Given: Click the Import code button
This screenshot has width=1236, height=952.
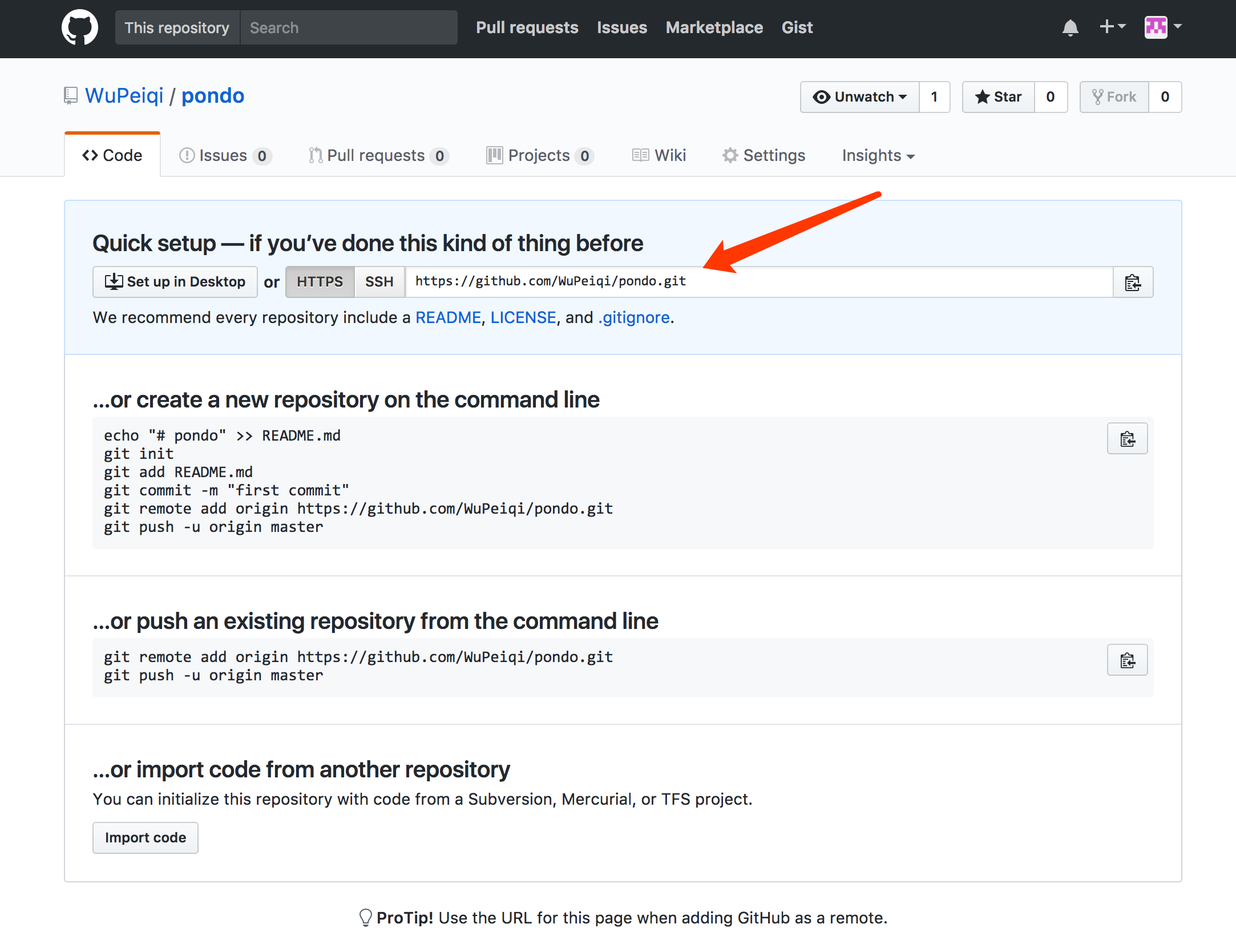Looking at the screenshot, I should (x=146, y=837).
